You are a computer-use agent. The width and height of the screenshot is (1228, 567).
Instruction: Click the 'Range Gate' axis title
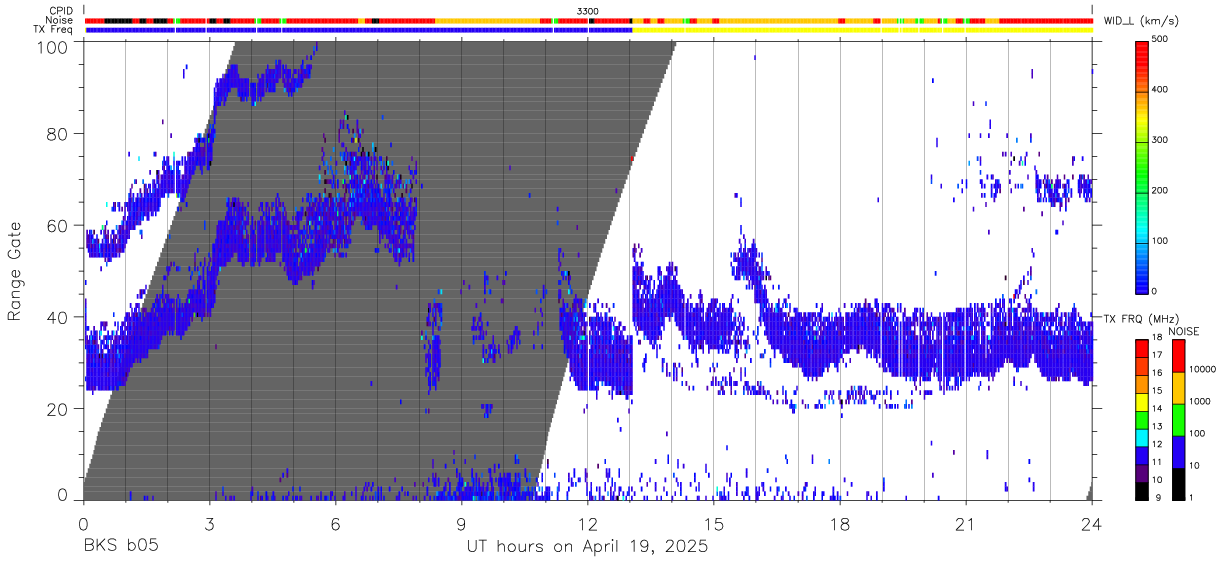pyautogui.click(x=15, y=271)
